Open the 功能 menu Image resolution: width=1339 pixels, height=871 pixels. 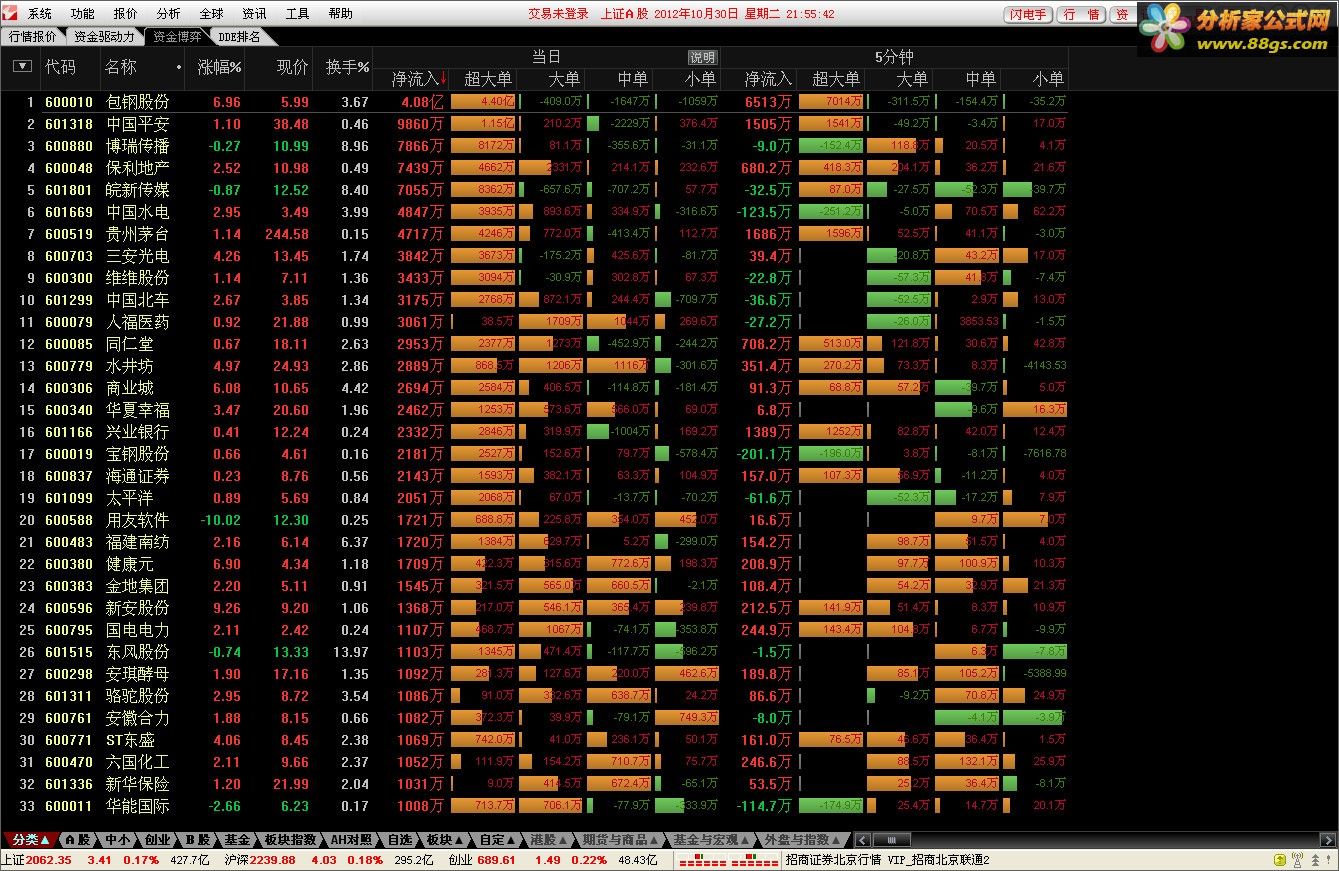(x=83, y=14)
